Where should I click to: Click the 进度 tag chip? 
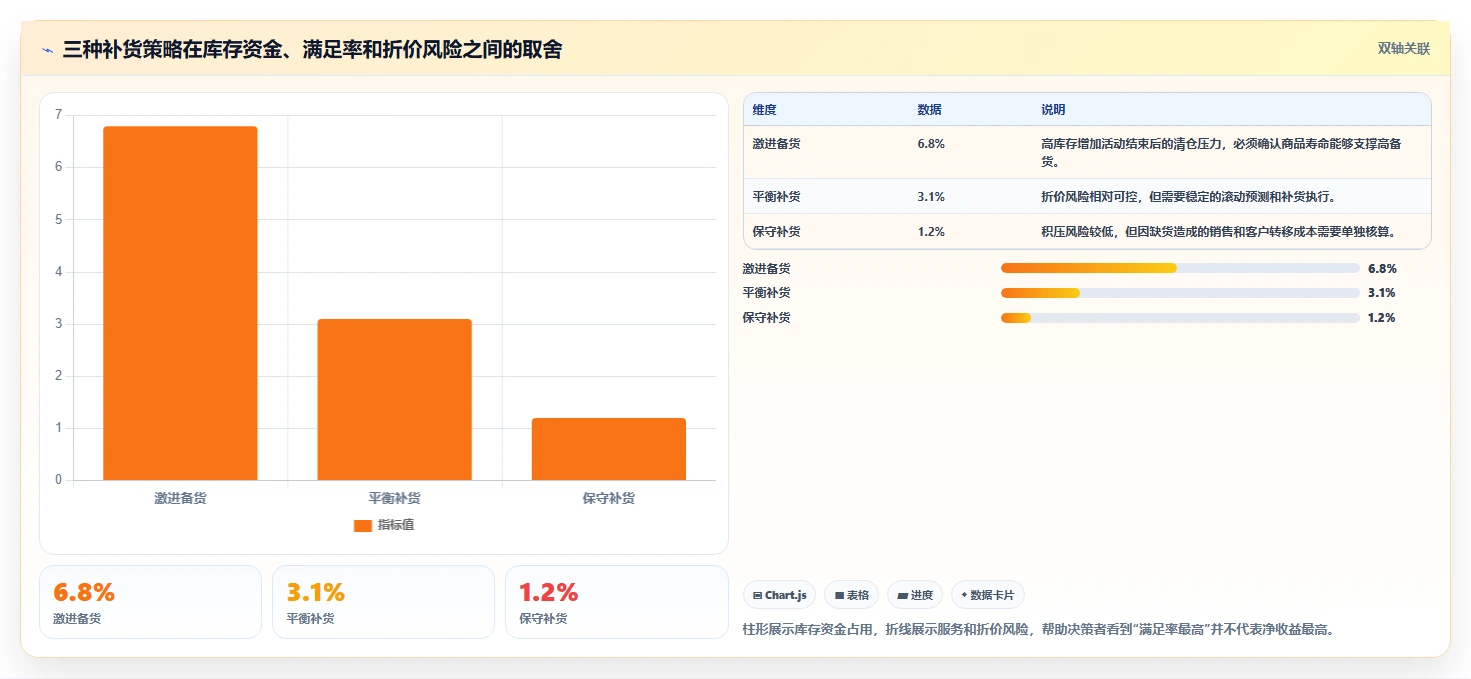pyautogui.click(x=915, y=595)
